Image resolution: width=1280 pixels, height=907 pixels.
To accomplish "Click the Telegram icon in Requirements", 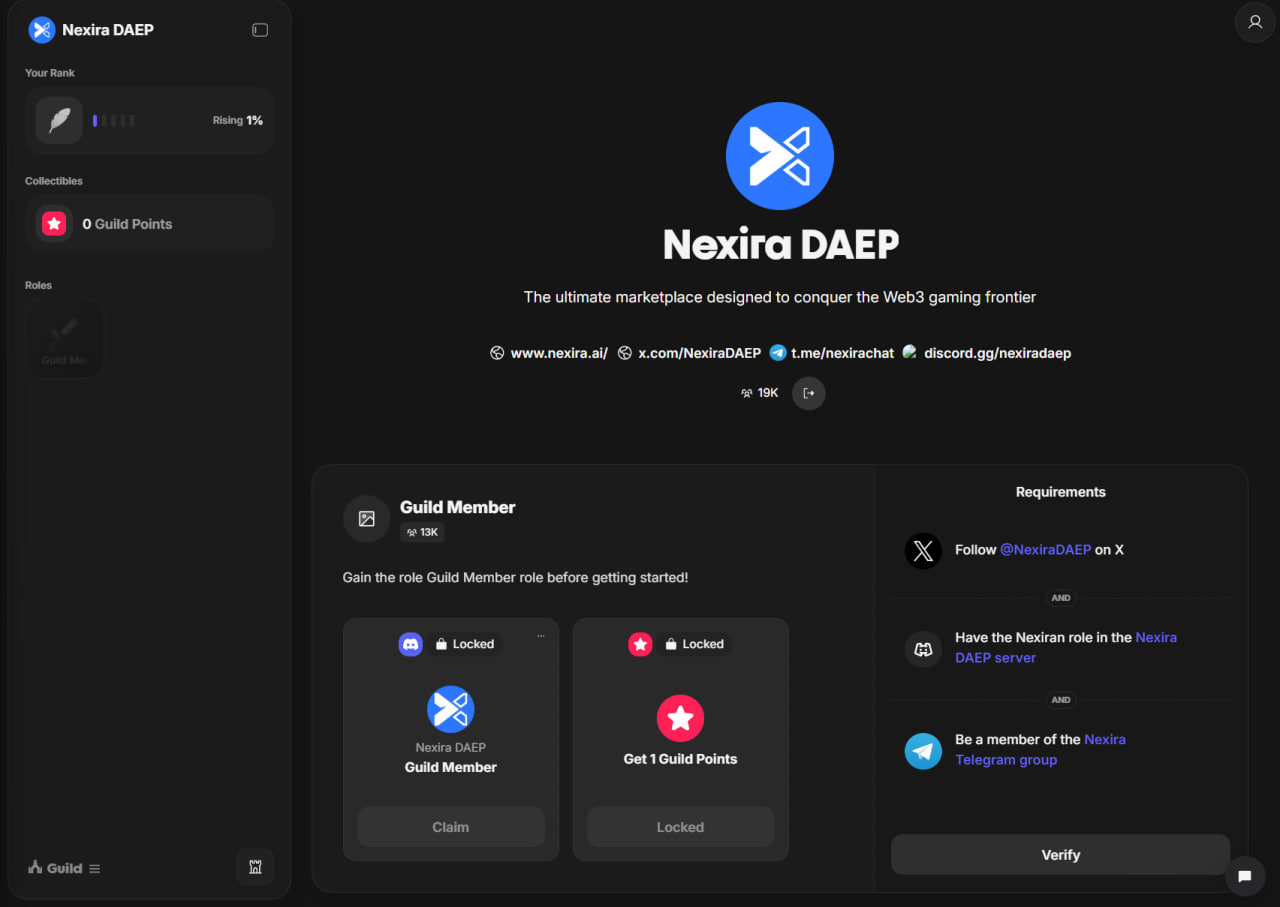I will [x=923, y=750].
